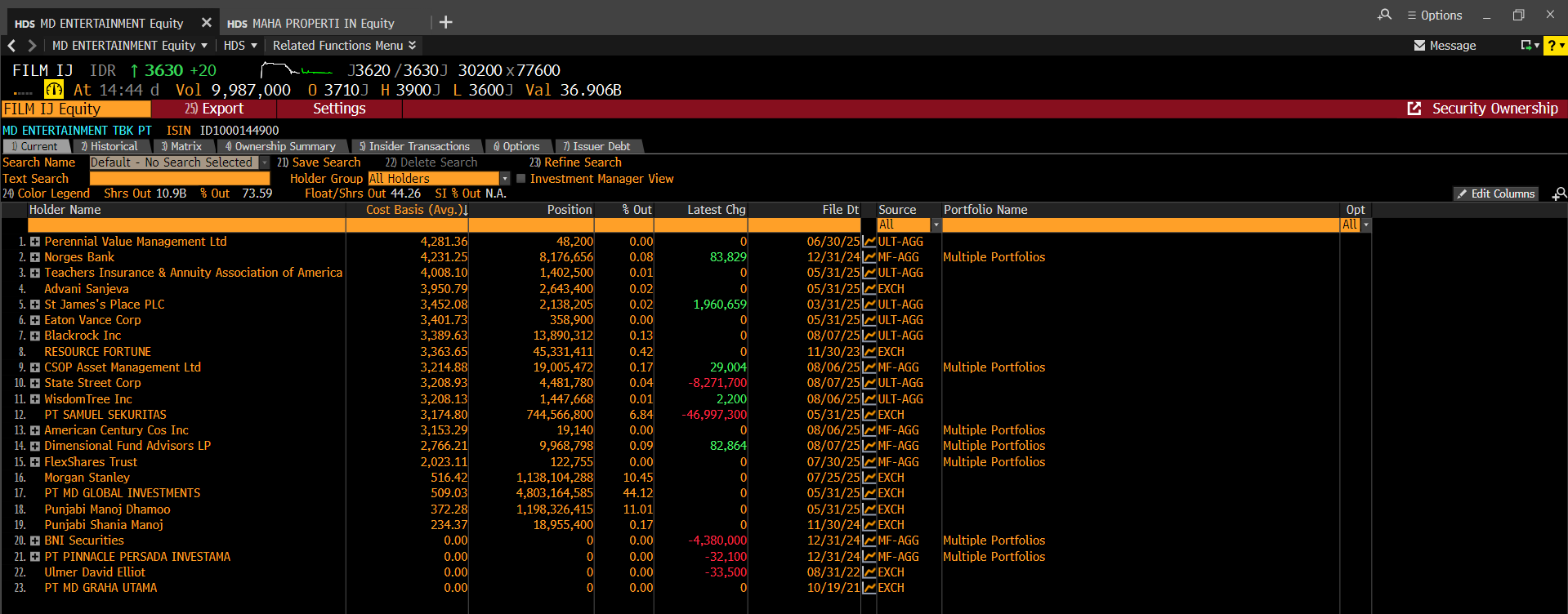Click Refine Search

pyautogui.click(x=575, y=162)
